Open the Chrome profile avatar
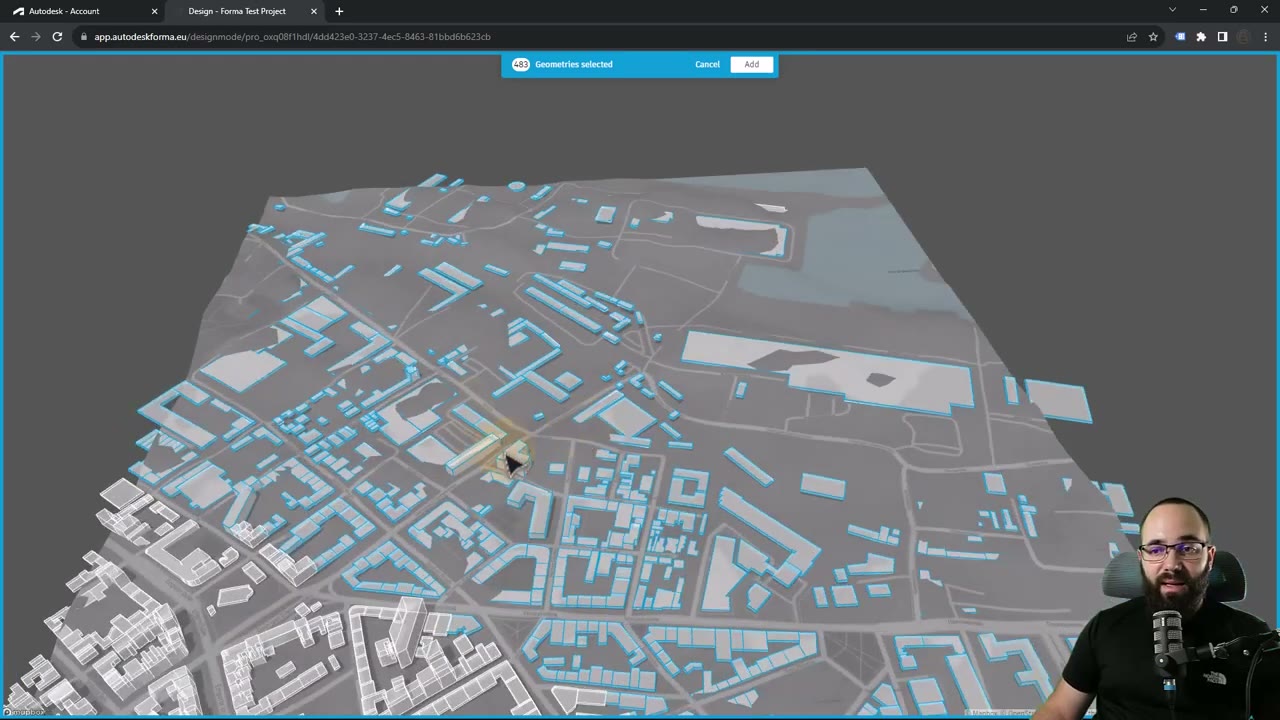Image resolution: width=1280 pixels, height=720 pixels. coord(1244,37)
